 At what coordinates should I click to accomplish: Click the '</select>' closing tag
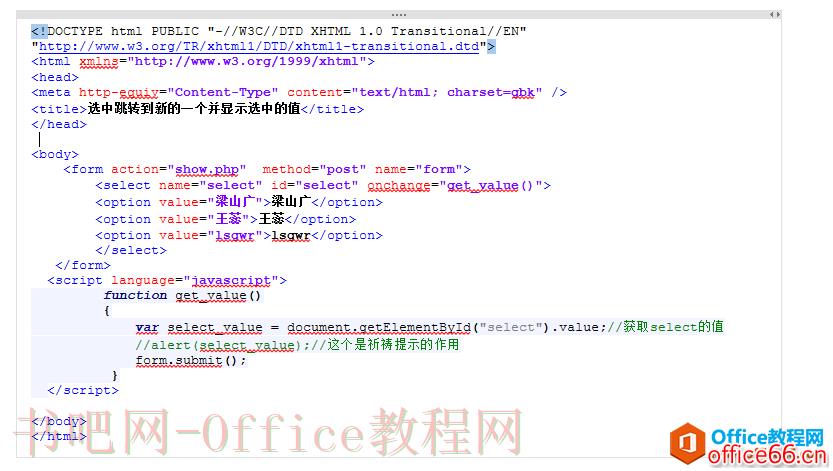point(131,250)
